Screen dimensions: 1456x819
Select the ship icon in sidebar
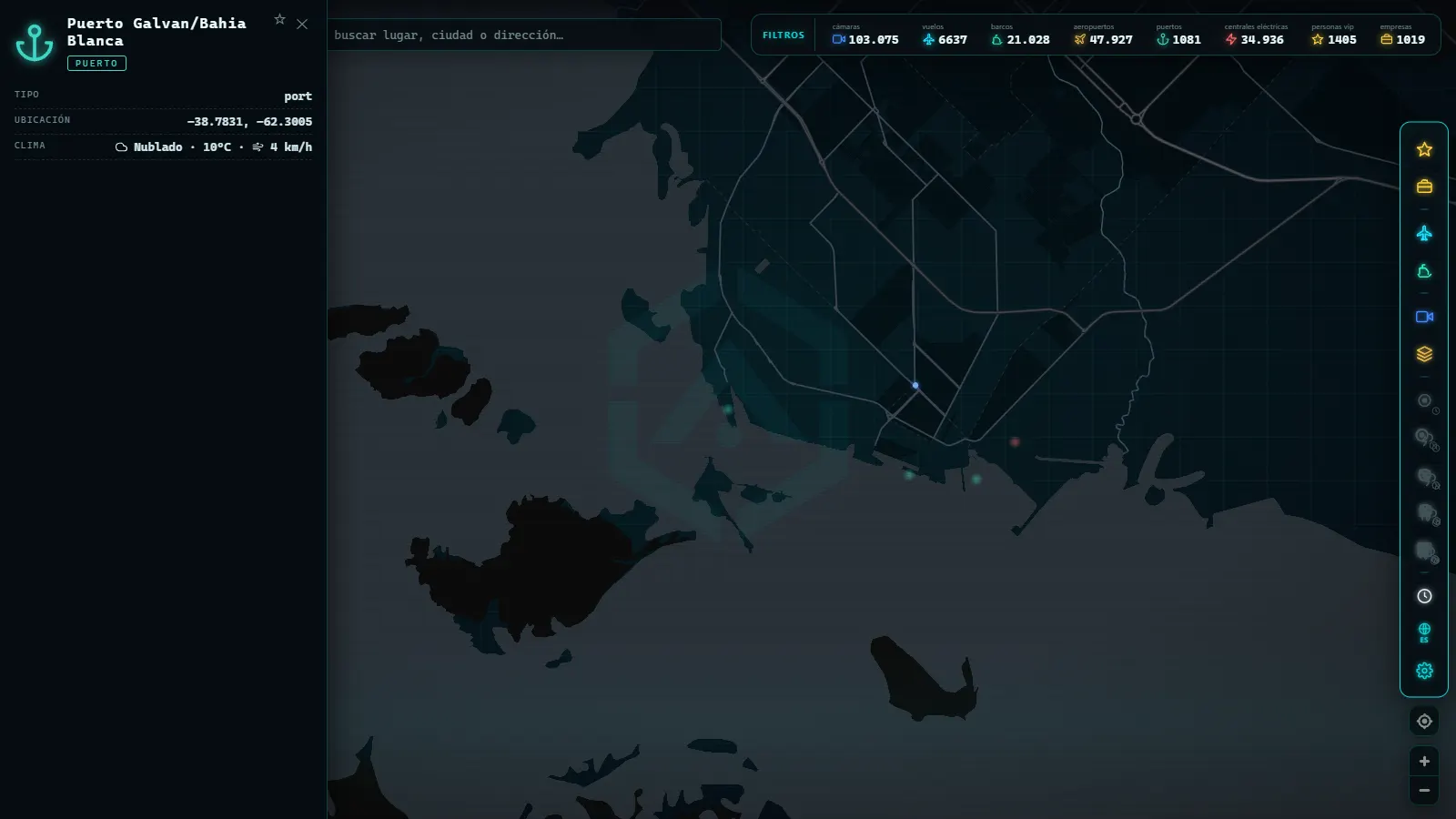point(1424,271)
